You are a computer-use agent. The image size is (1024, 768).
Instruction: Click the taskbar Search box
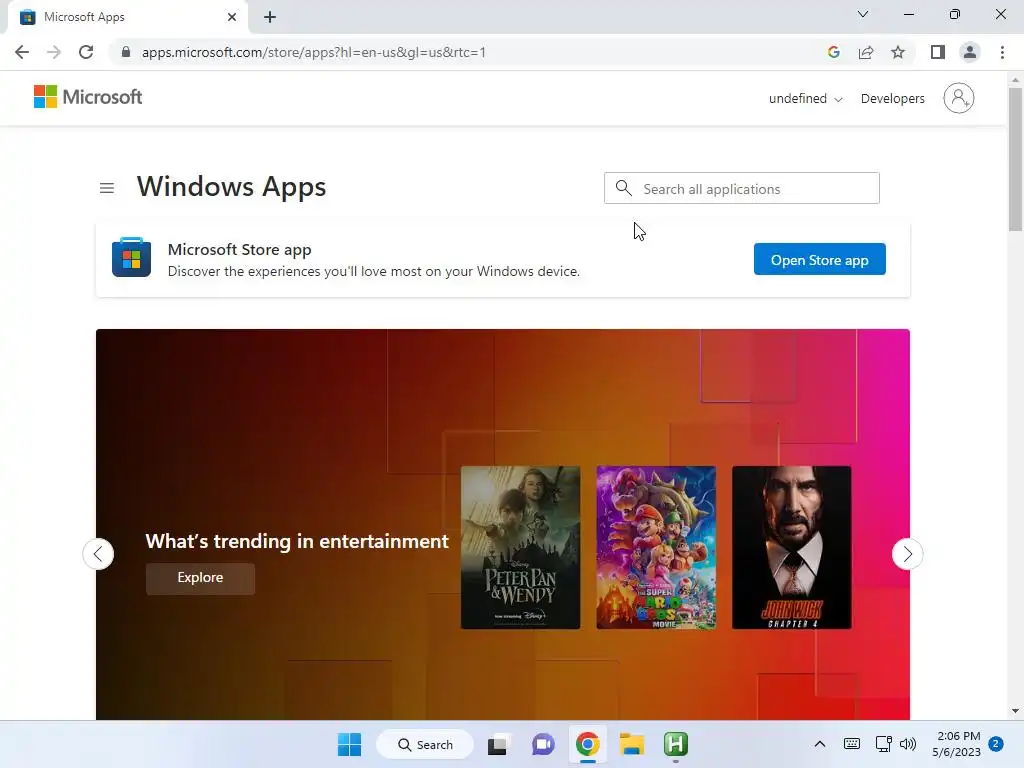pos(425,744)
